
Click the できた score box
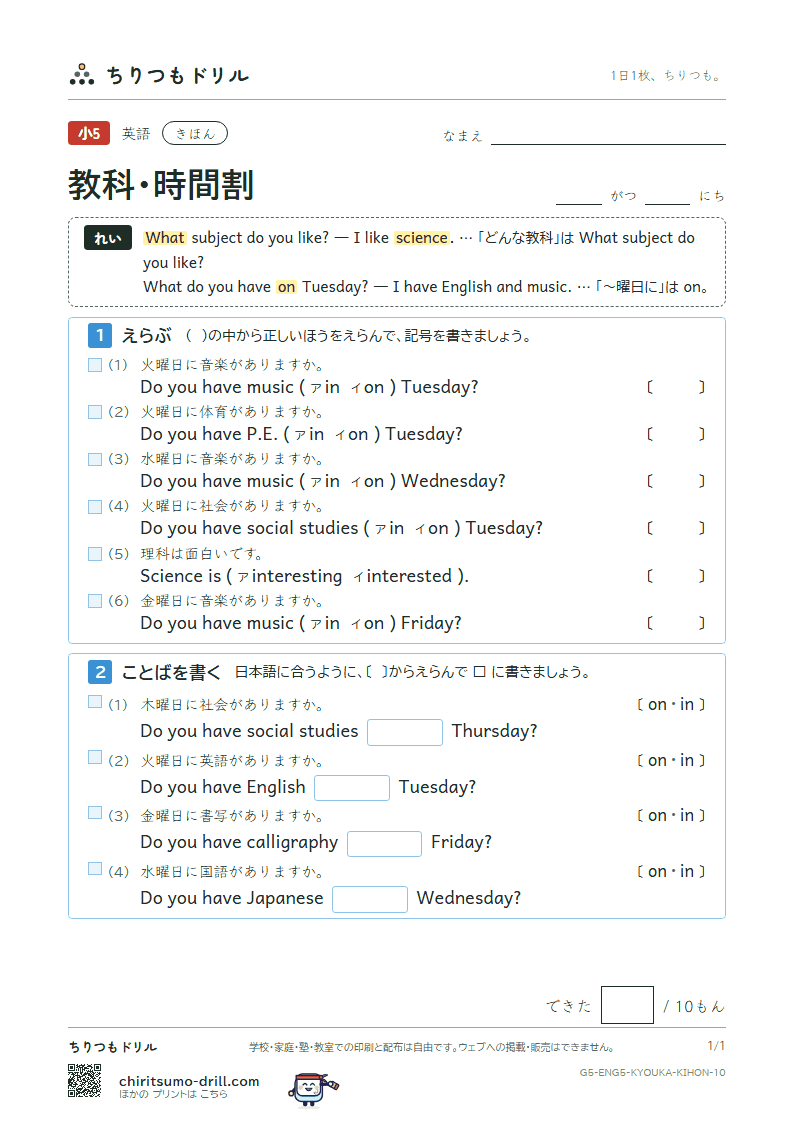pos(627,1005)
